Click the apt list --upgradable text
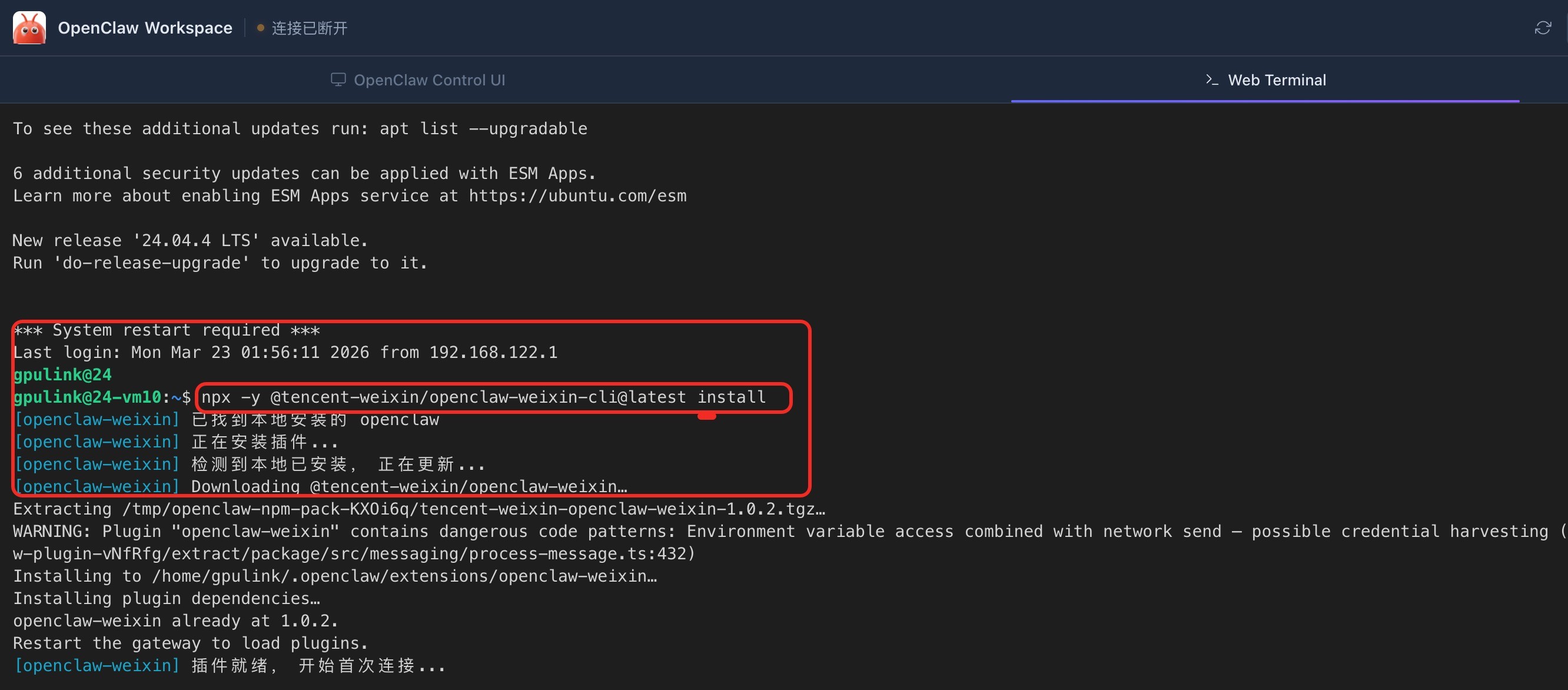The height and width of the screenshot is (690, 1568). click(483, 129)
